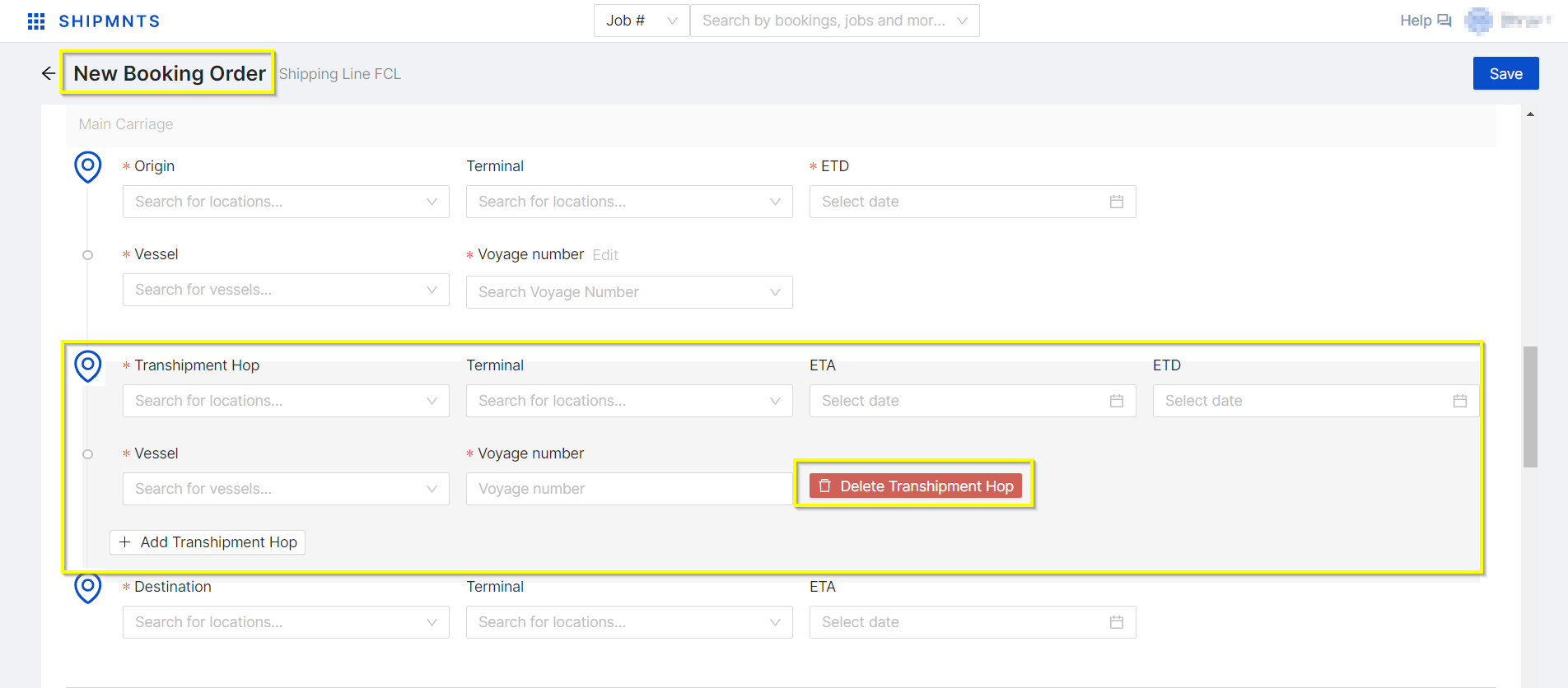
Task: Expand the Job # search type dropdown
Action: [x=641, y=21]
